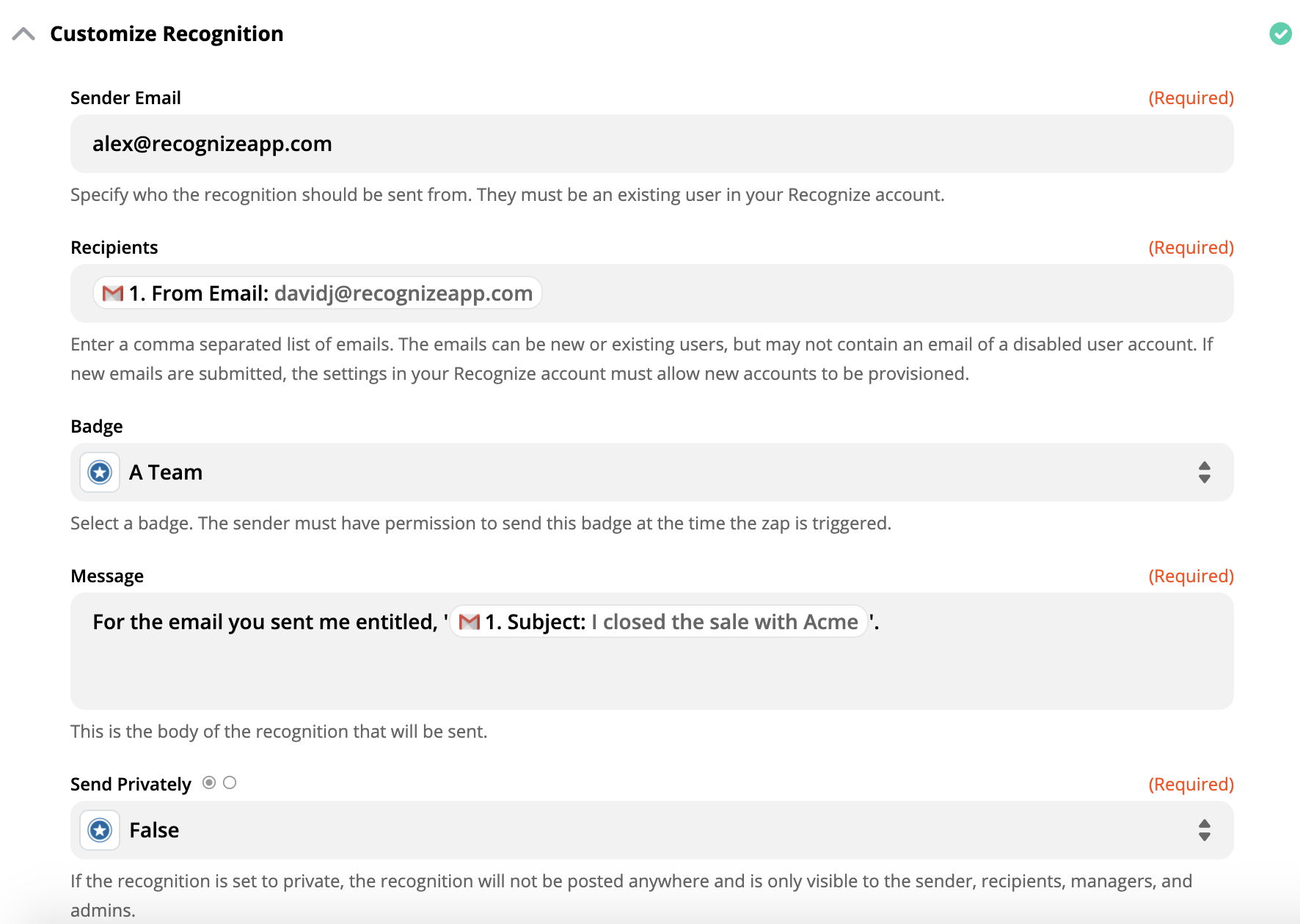
Task: Click the stepper arrows on the Badge field
Action: click(1204, 472)
